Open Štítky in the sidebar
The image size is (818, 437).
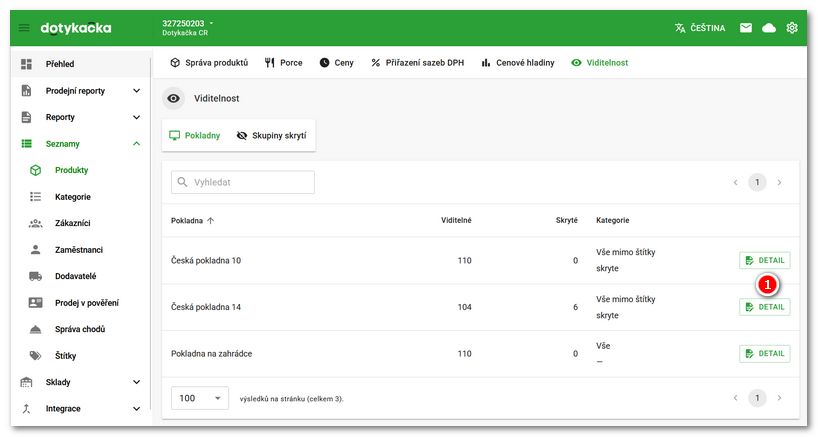tap(80, 356)
